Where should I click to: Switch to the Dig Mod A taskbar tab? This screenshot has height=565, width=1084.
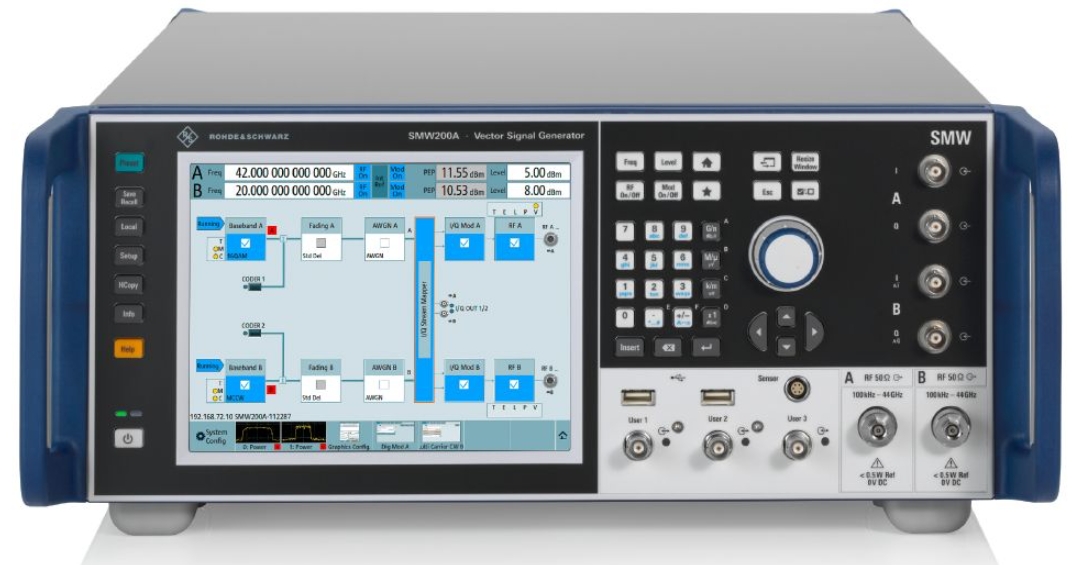point(395,434)
